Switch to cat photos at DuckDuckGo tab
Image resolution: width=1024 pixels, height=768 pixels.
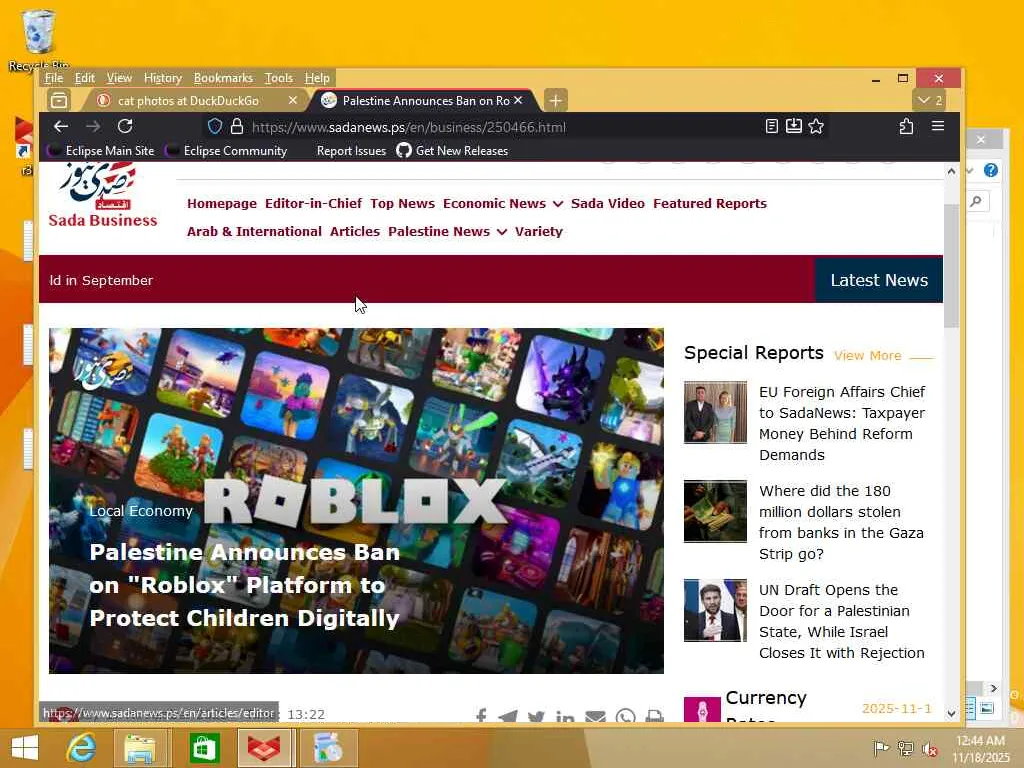tap(188, 101)
